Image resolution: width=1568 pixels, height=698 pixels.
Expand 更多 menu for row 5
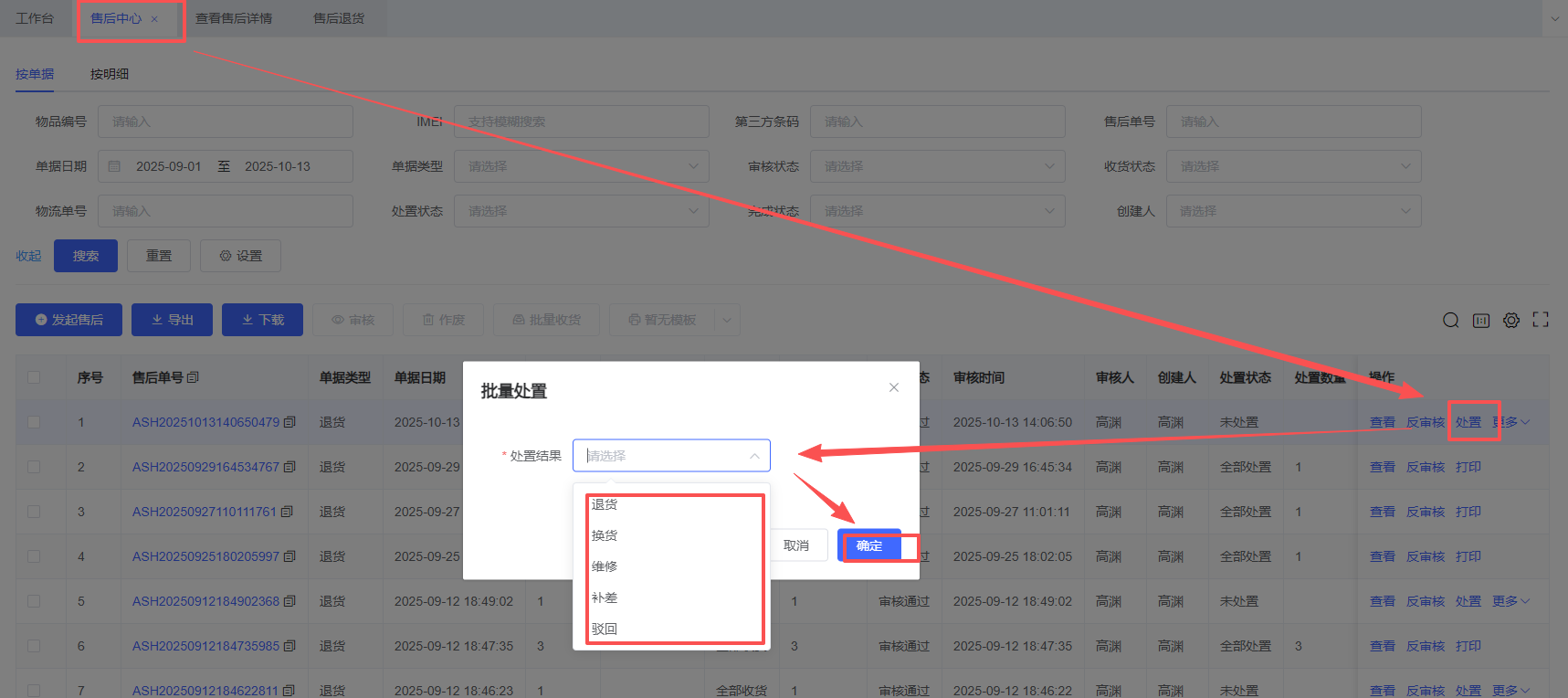[1510, 601]
